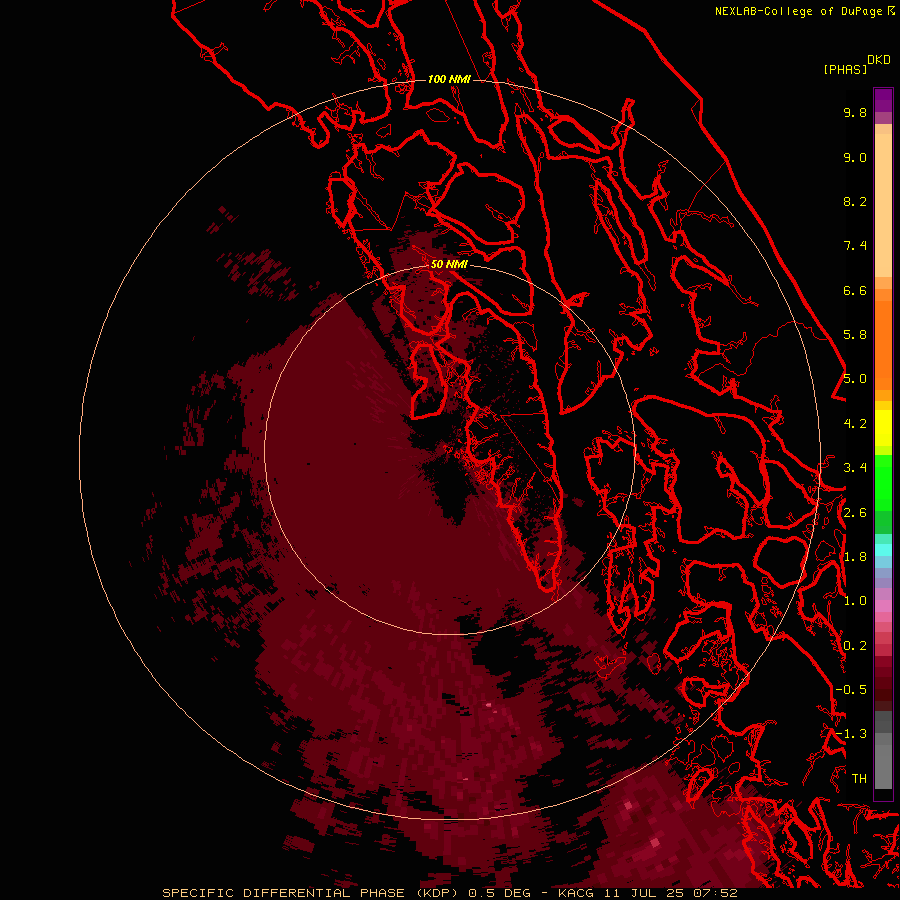
Task: Click the DKD label above the color scale
Action: pos(879,60)
